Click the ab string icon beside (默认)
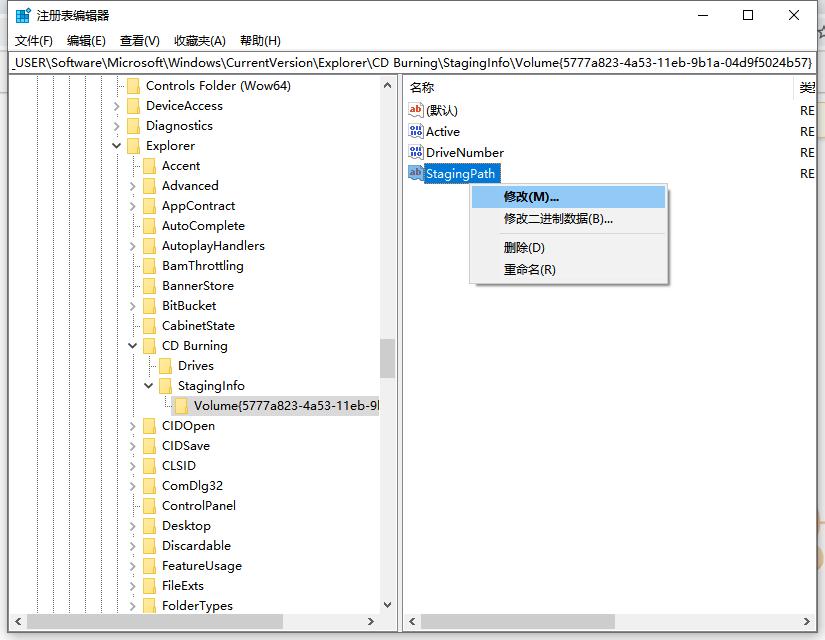Image resolution: width=825 pixels, height=640 pixels. [415, 111]
